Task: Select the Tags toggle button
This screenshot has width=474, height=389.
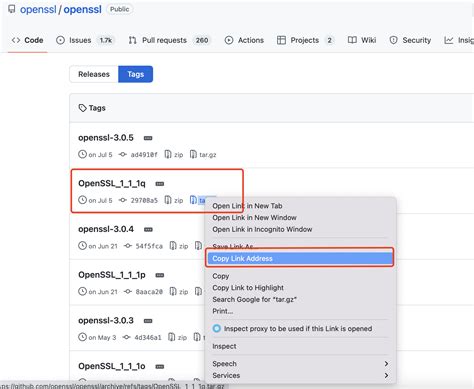Action: click(136, 74)
